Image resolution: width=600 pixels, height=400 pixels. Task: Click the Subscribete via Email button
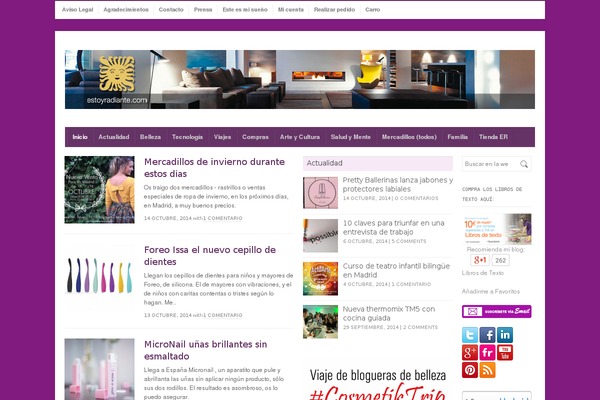pyautogui.click(x=496, y=311)
